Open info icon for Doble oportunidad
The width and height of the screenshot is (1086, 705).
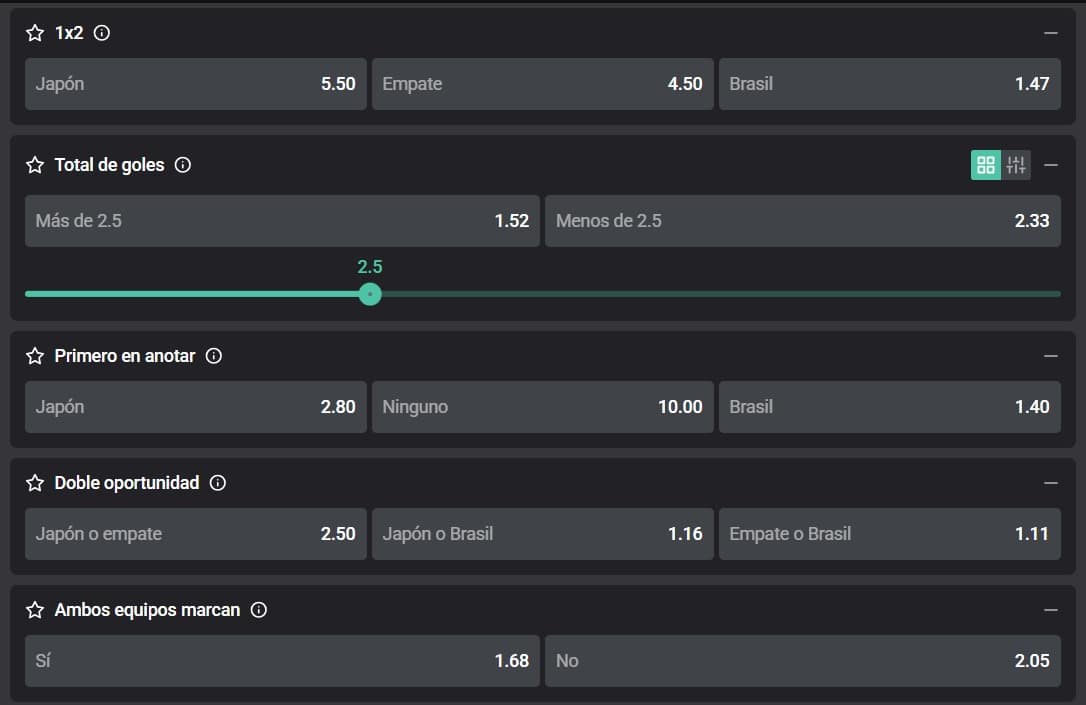tap(218, 483)
